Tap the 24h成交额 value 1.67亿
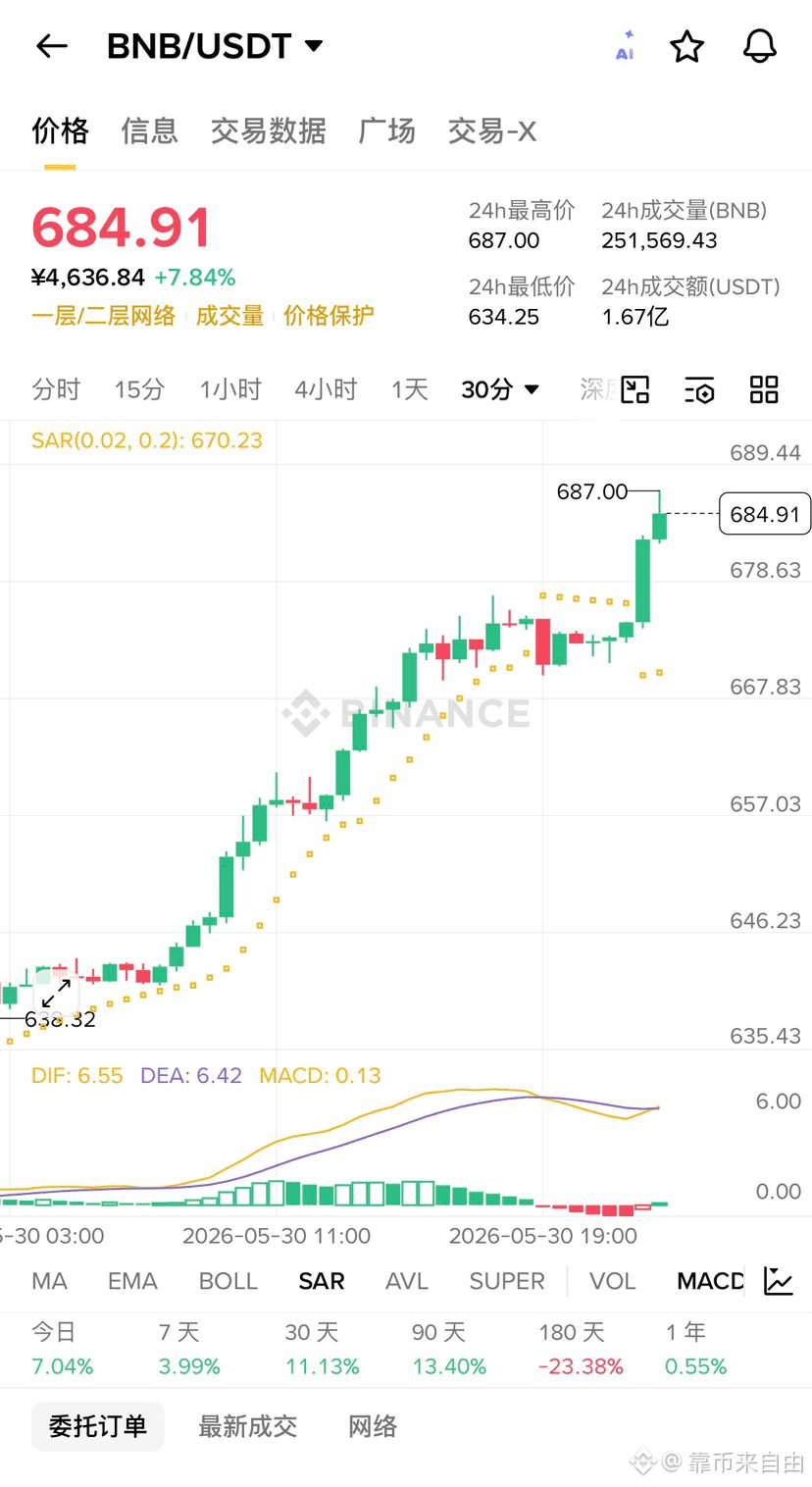Image resolution: width=812 pixels, height=1487 pixels. click(x=634, y=317)
